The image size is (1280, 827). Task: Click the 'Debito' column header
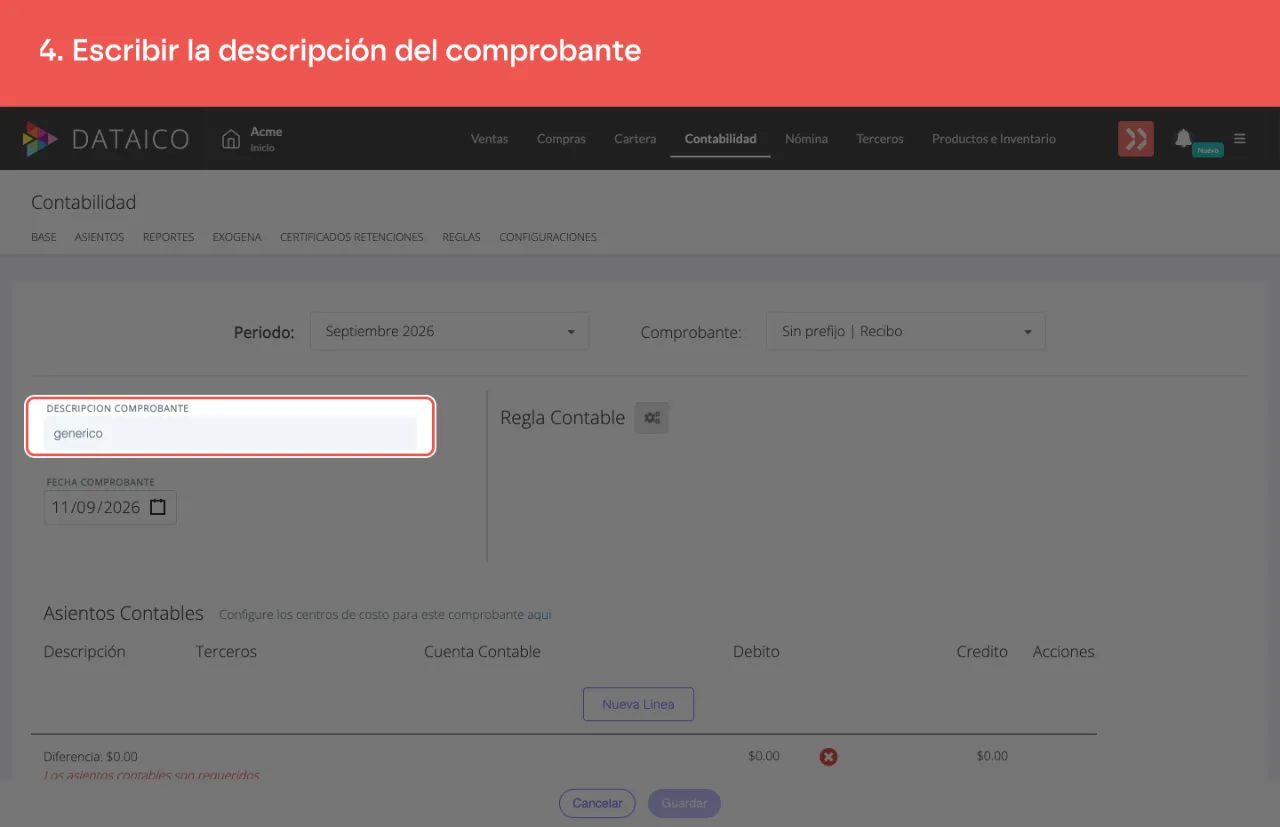tap(756, 652)
